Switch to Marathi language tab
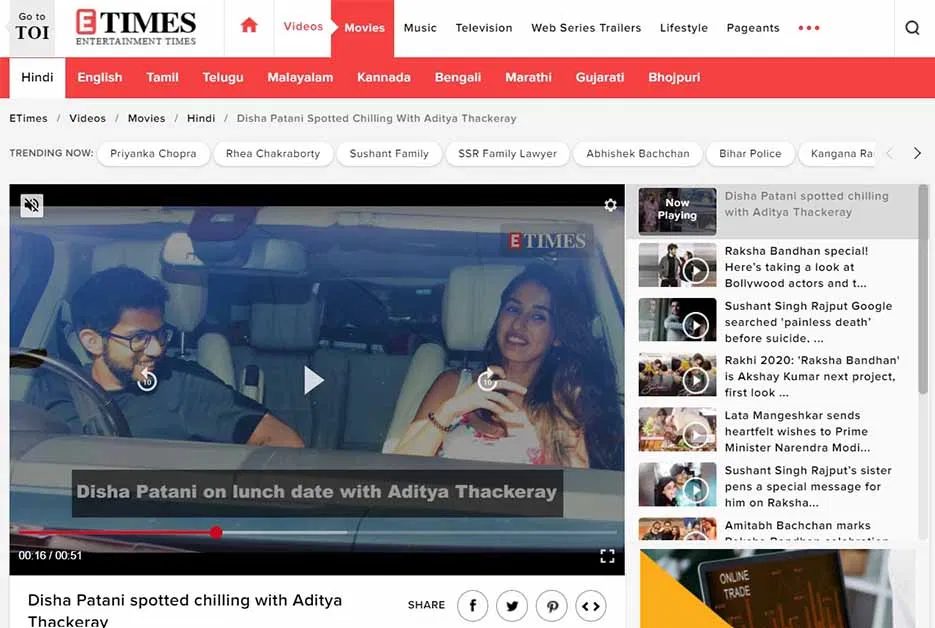The width and height of the screenshot is (935, 628). tap(528, 78)
